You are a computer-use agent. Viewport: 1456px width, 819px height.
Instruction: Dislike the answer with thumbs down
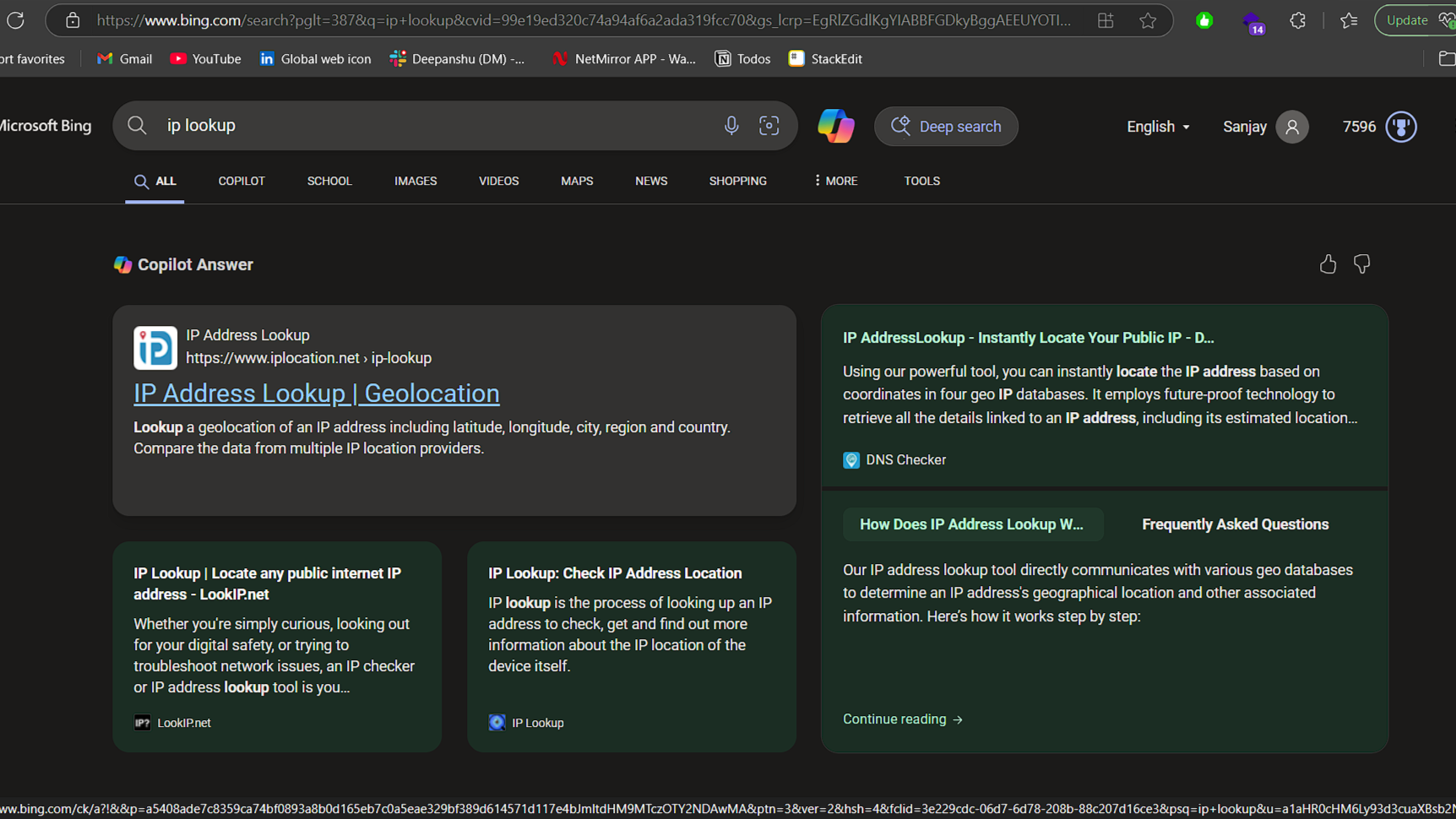coord(1361,264)
